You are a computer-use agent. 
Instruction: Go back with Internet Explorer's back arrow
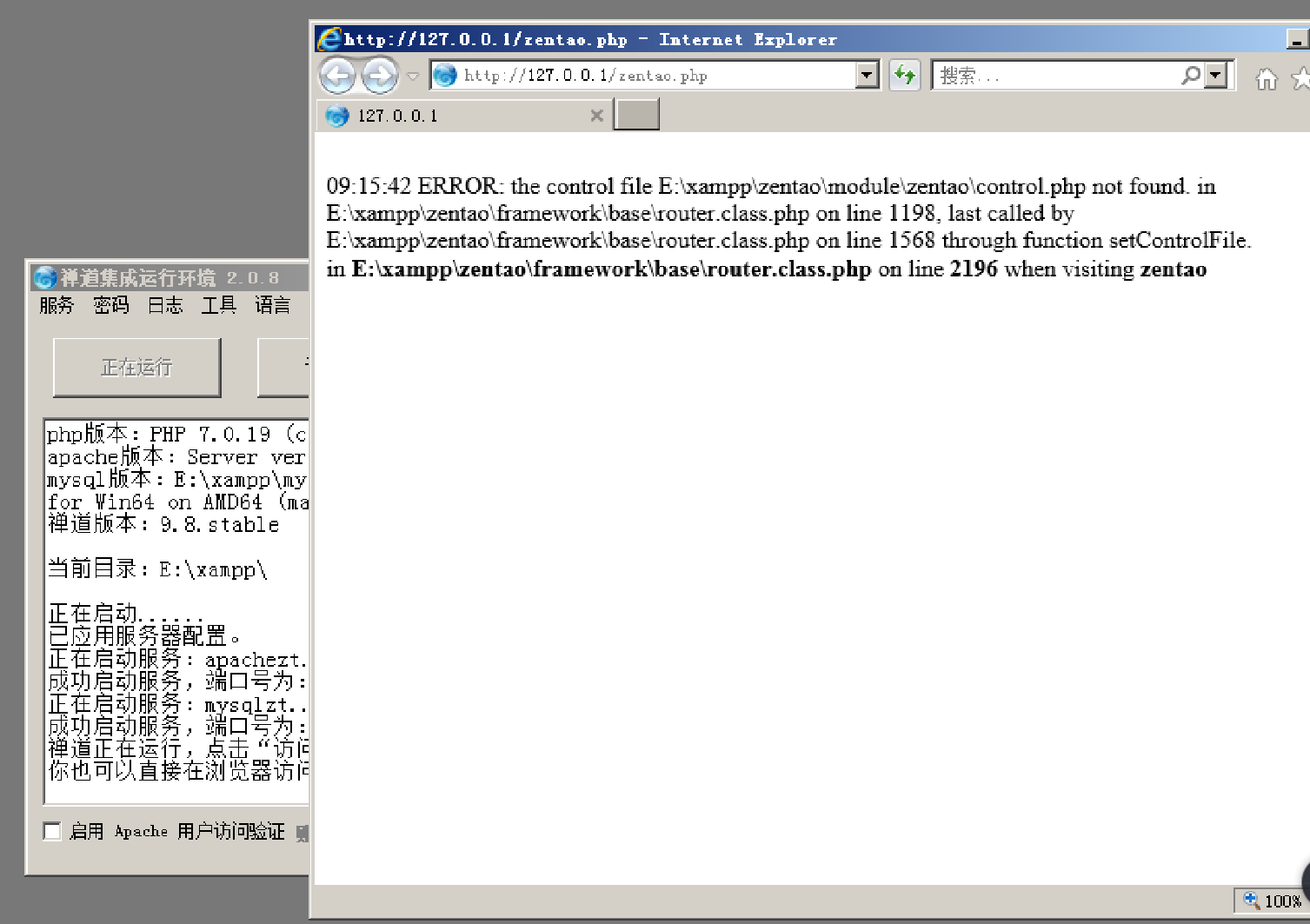point(337,76)
